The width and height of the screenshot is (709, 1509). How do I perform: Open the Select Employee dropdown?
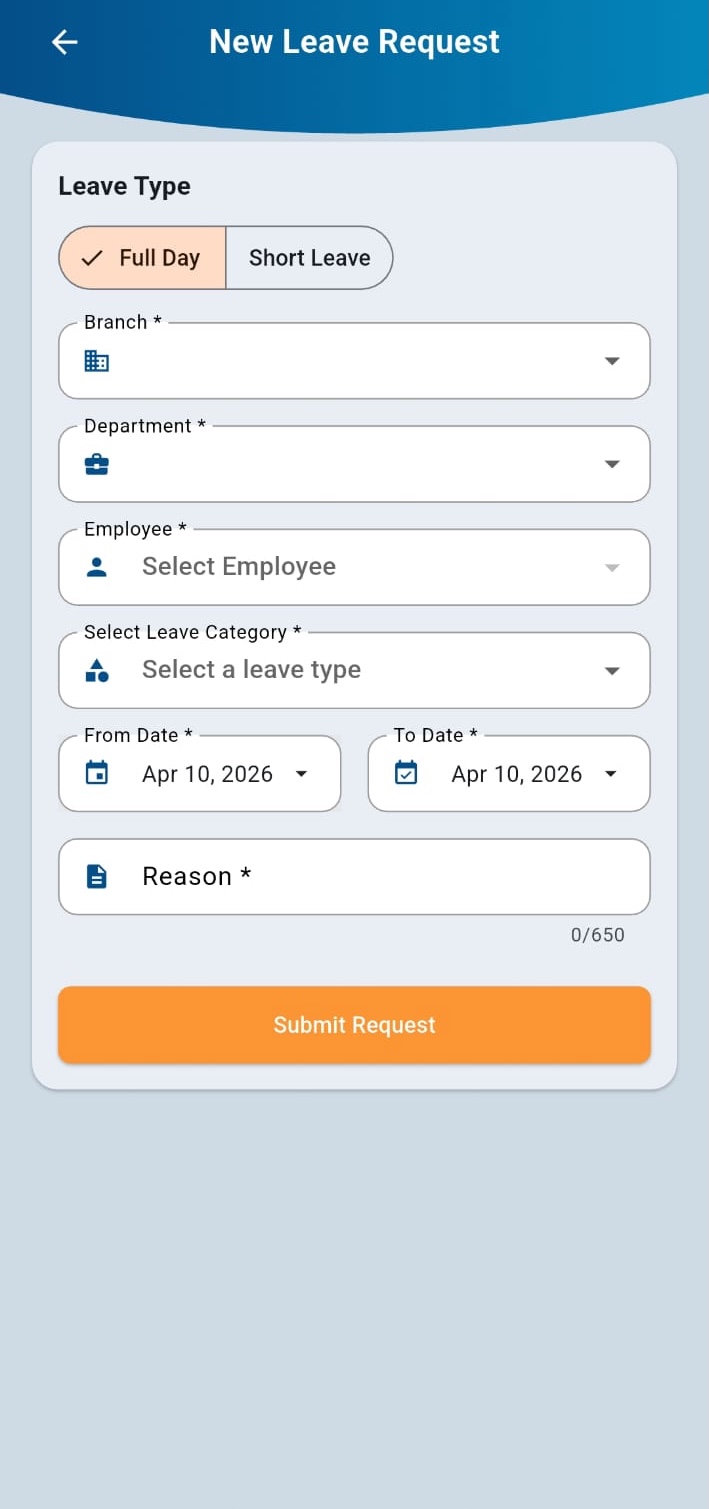(612, 568)
